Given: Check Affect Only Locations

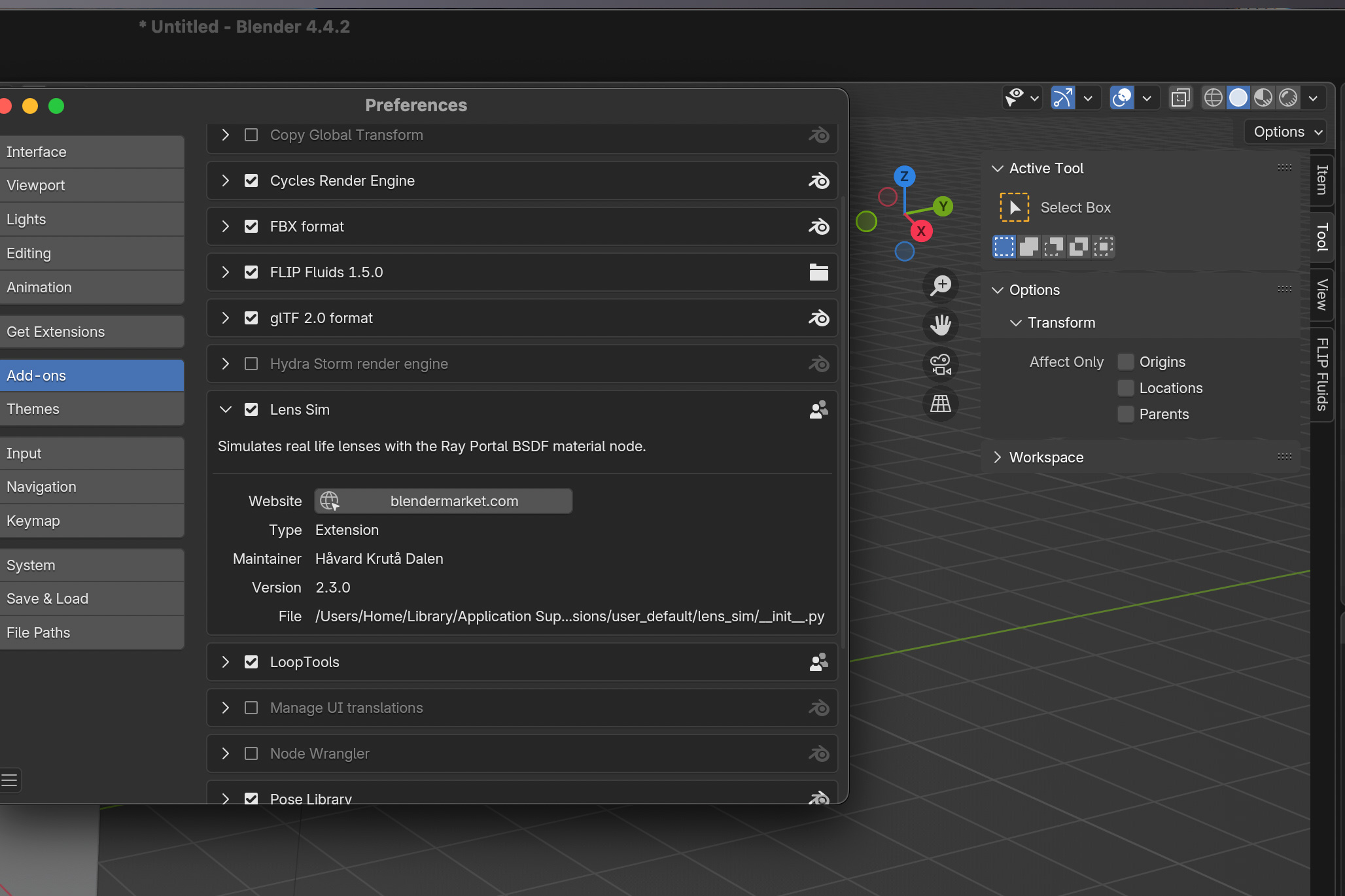Looking at the screenshot, I should click(x=1125, y=388).
